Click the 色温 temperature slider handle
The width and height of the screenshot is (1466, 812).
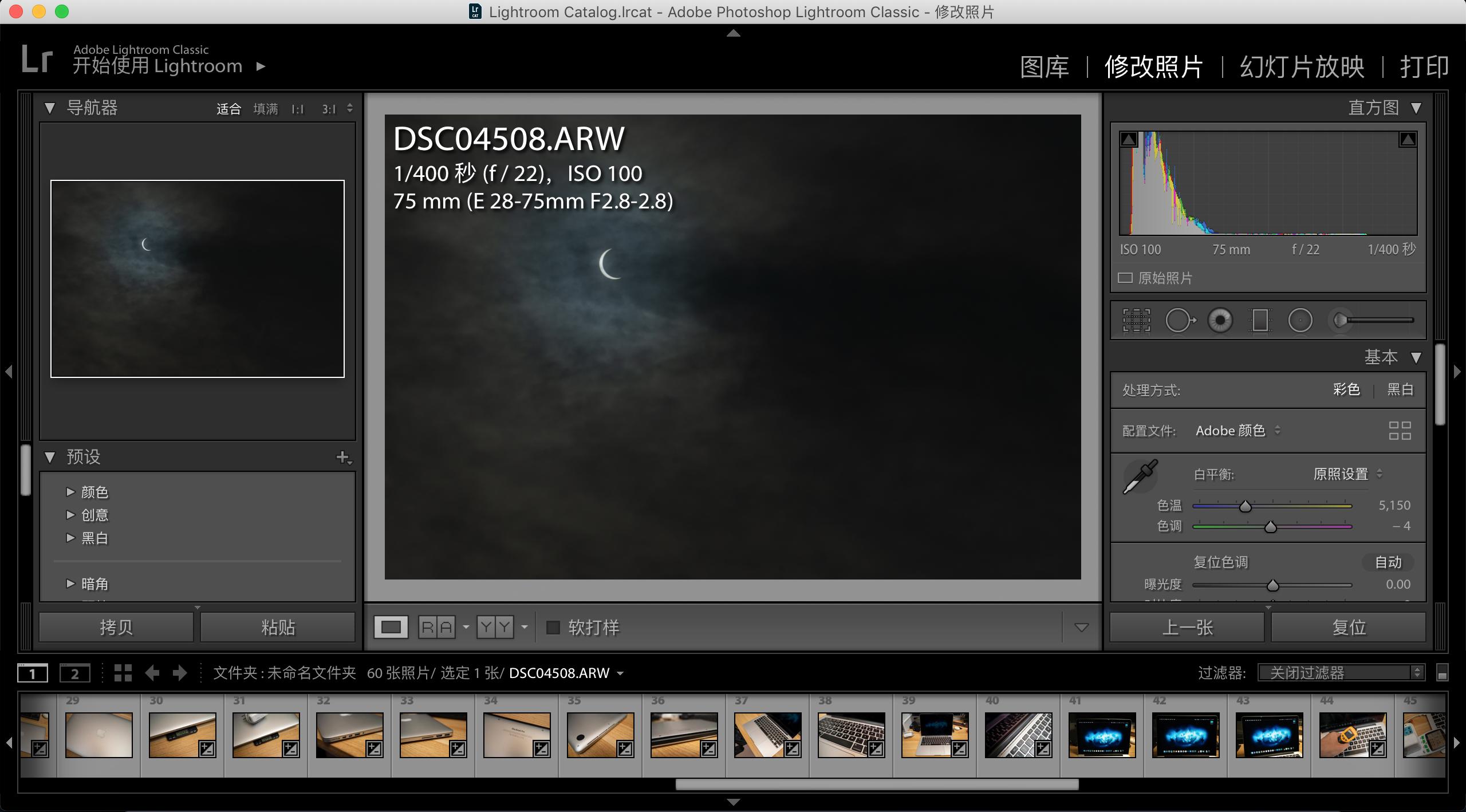pos(1246,507)
